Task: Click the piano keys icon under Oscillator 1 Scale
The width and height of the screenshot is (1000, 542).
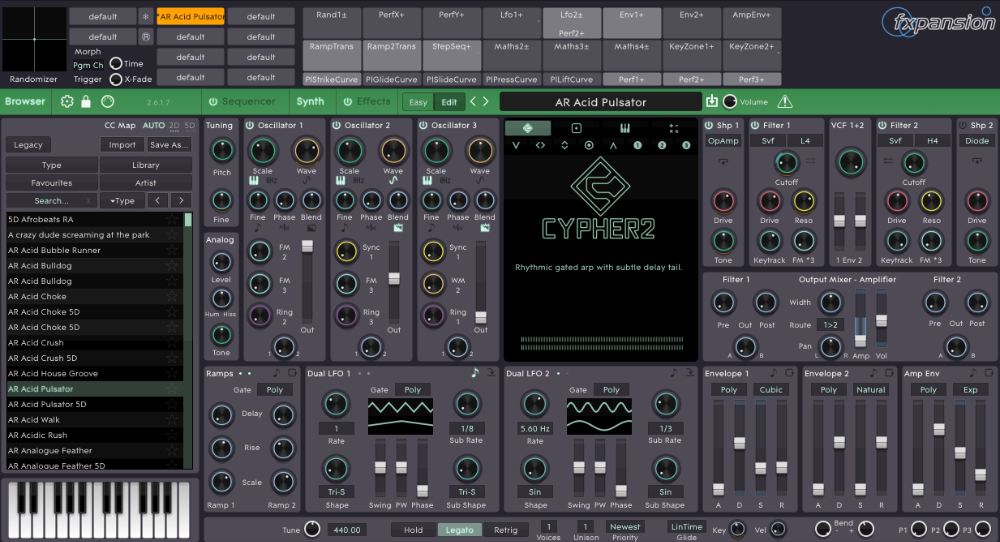Action: (254, 181)
